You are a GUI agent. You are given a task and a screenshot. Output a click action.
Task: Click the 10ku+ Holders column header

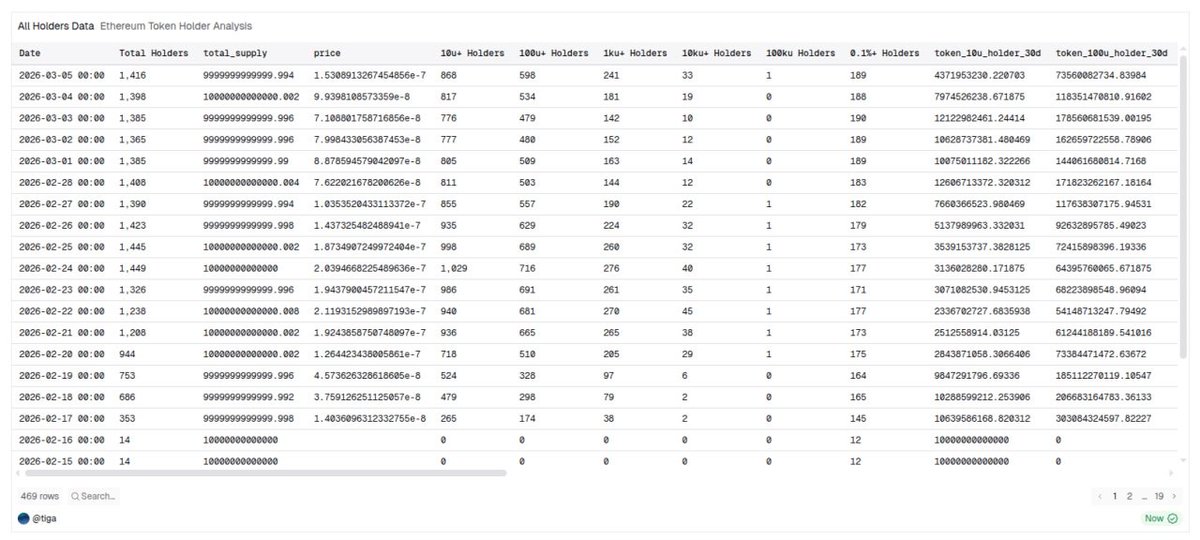pyautogui.click(x=717, y=53)
